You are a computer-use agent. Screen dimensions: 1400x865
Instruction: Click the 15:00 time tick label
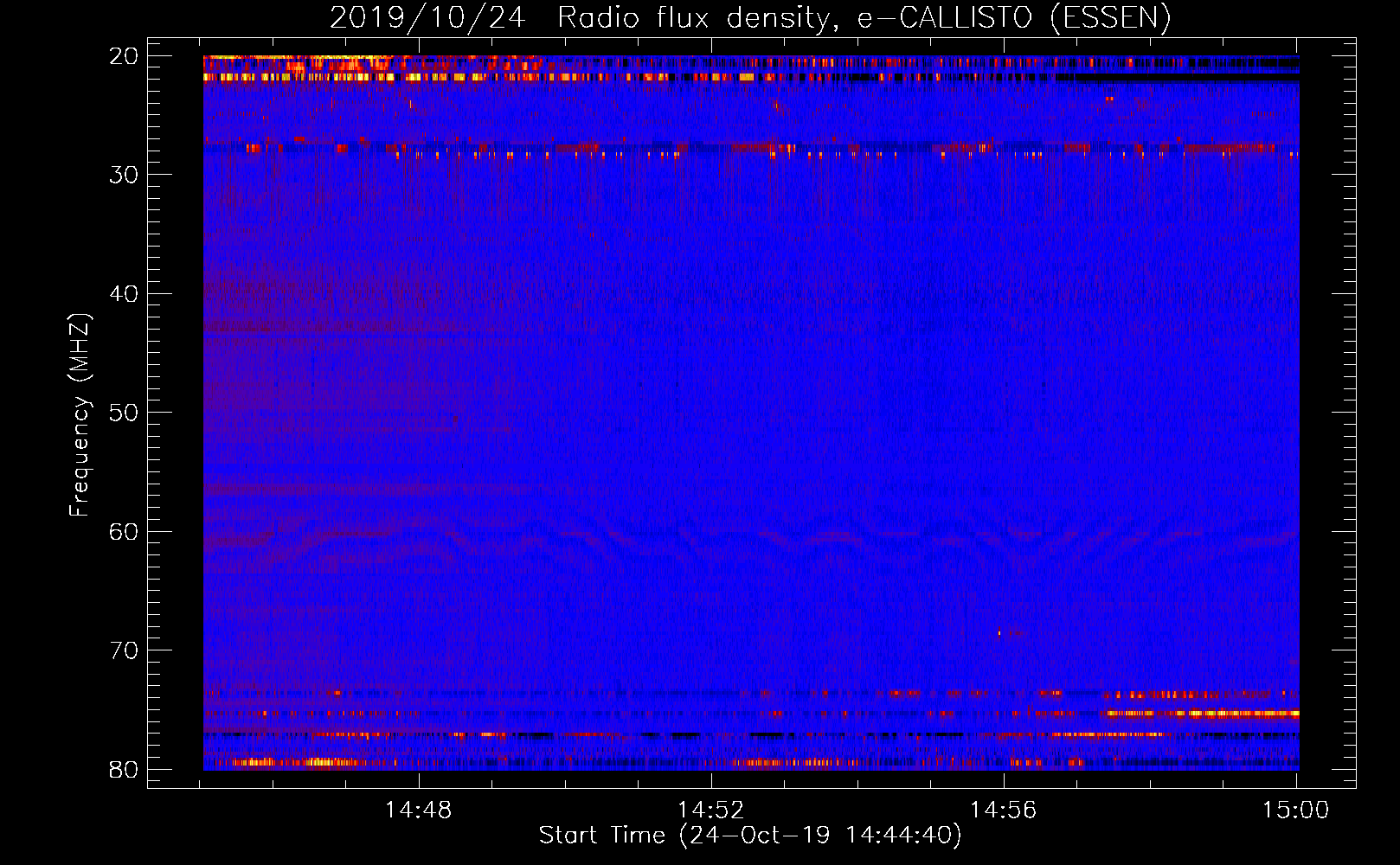(x=1295, y=811)
